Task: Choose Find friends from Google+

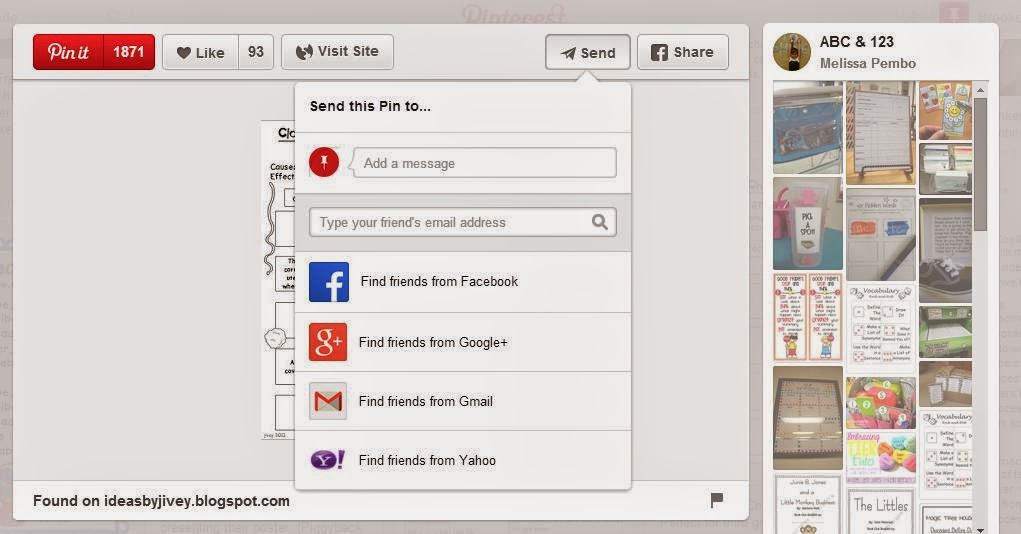Action: 463,342
